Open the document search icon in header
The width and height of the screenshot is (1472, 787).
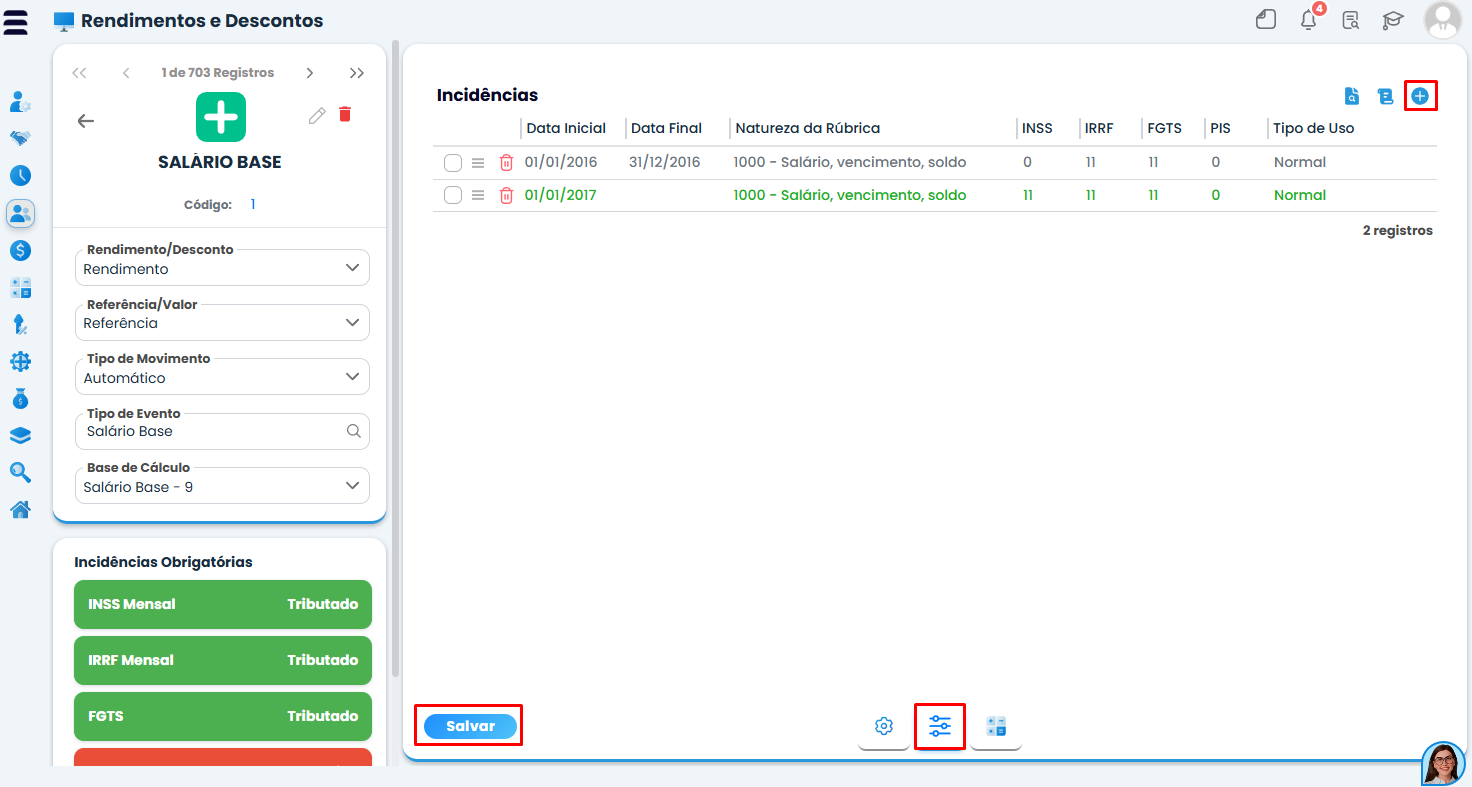point(1351,20)
